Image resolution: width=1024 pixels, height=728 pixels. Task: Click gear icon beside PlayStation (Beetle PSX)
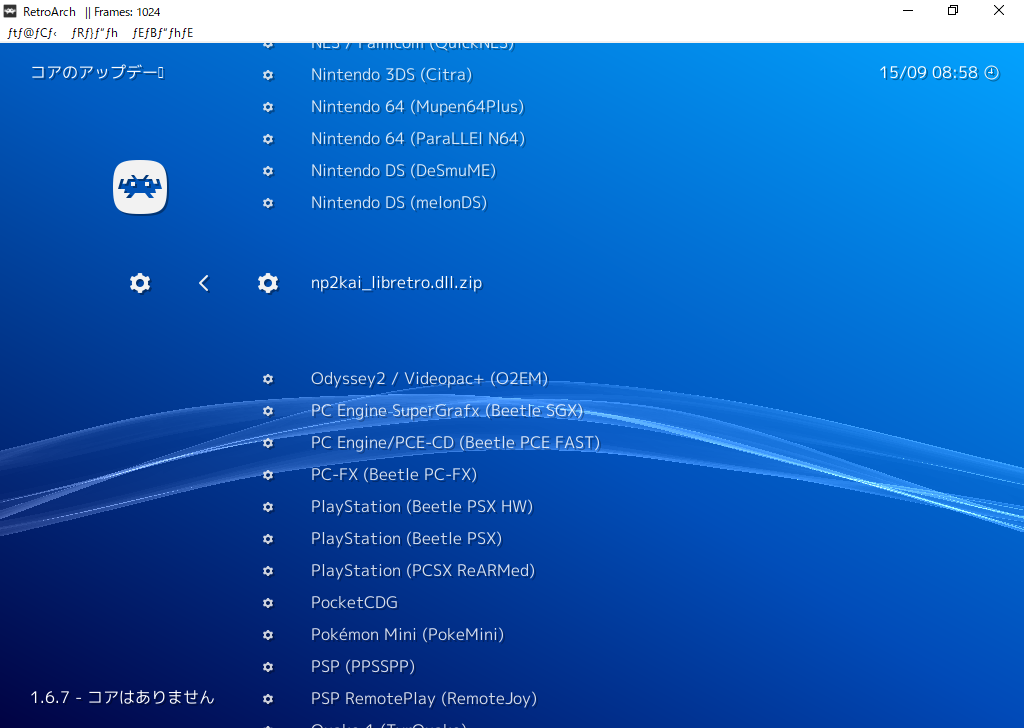pos(268,539)
